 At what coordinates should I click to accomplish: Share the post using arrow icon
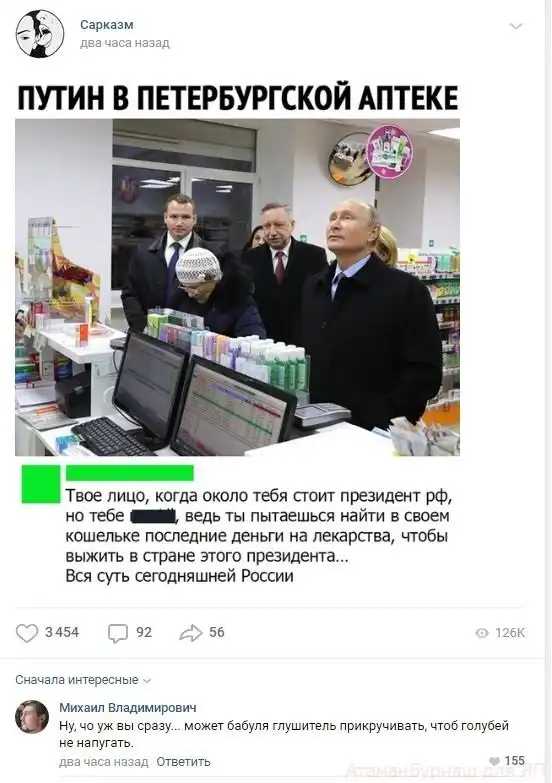click(x=191, y=633)
